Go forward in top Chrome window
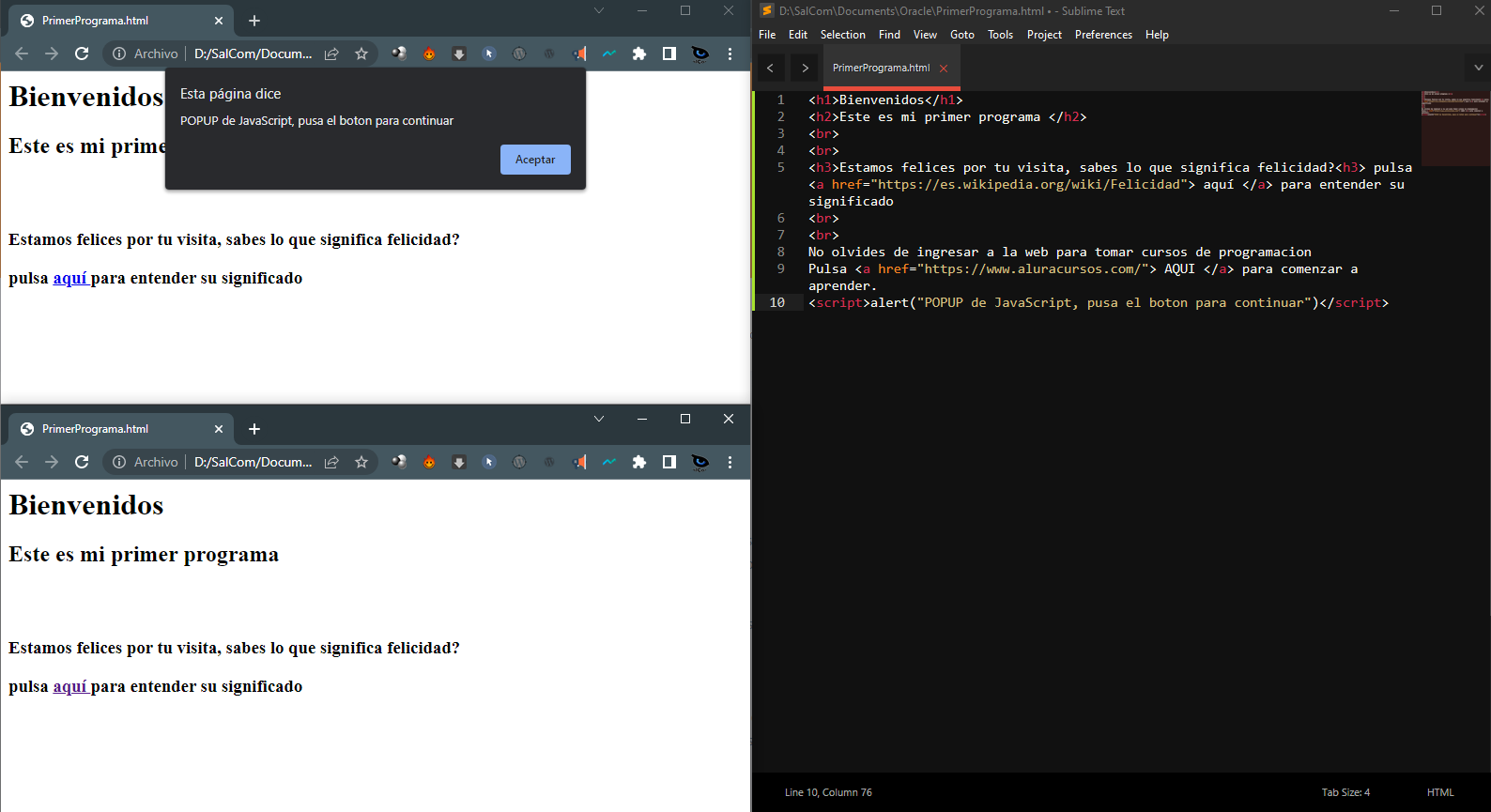The width and height of the screenshot is (1491, 812). [x=52, y=54]
